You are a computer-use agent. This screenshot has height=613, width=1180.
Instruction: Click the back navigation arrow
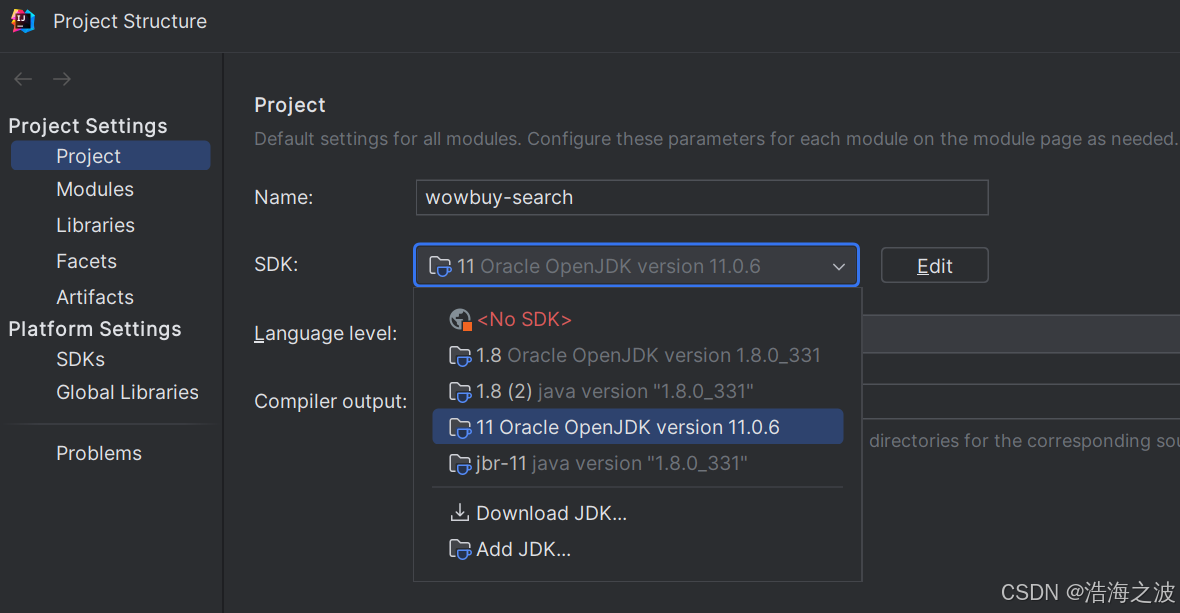[22, 78]
